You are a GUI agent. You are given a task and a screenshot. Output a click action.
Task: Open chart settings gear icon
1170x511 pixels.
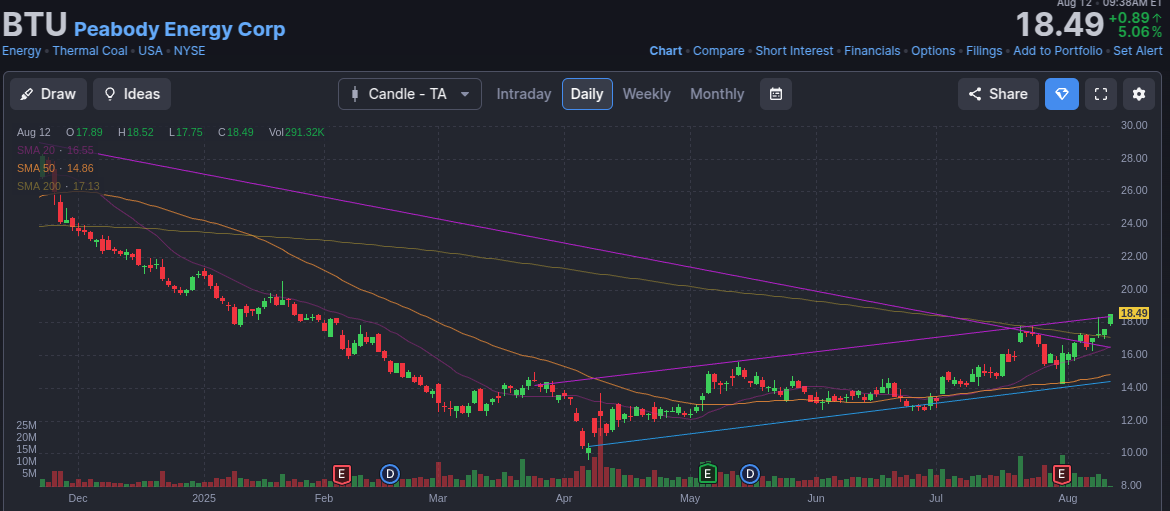[1139, 94]
